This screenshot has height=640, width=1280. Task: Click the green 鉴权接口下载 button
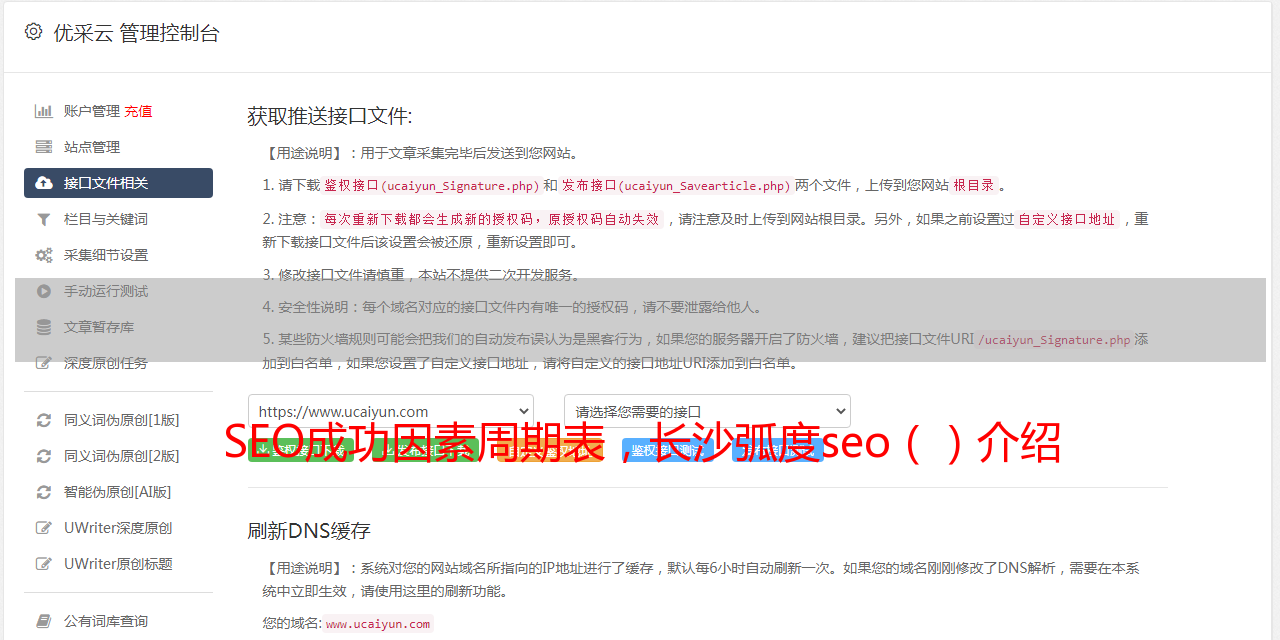(x=301, y=450)
